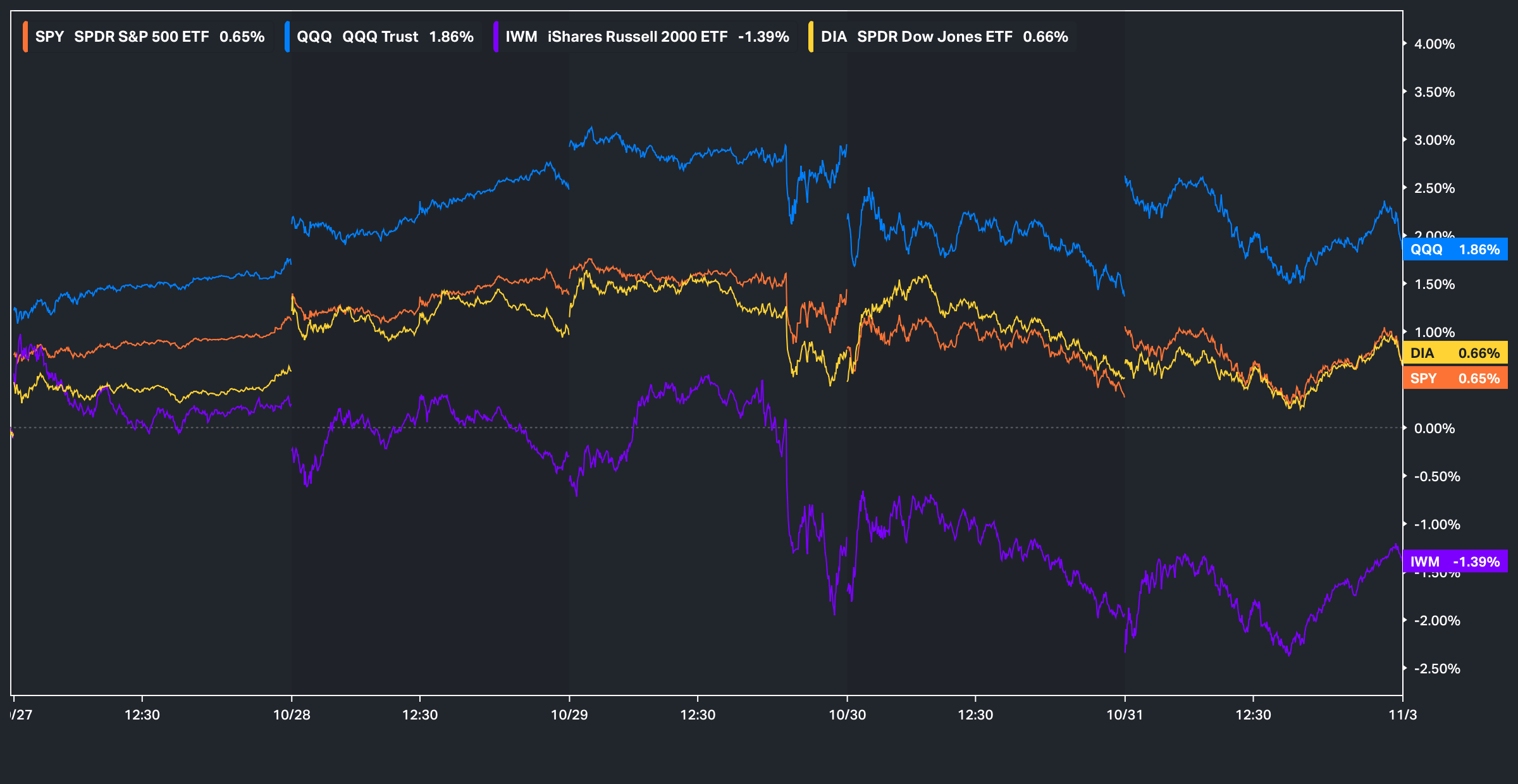Click the 0.00% baseline label on the percent axis
Image resolution: width=1518 pixels, height=784 pixels.
point(1435,429)
